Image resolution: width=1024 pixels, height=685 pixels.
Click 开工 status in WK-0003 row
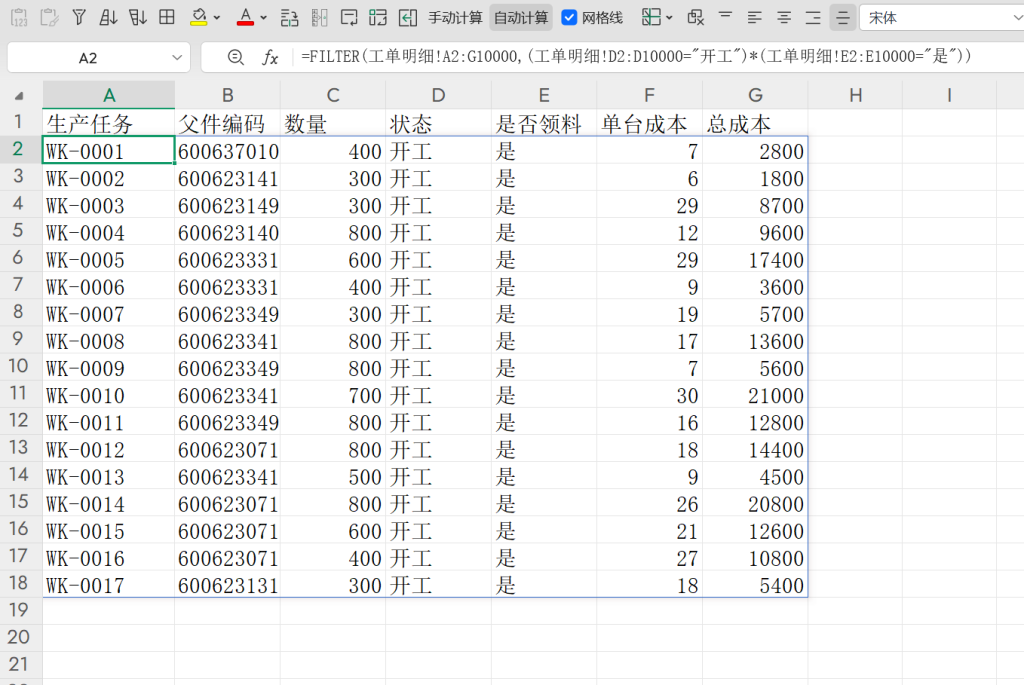438,205
